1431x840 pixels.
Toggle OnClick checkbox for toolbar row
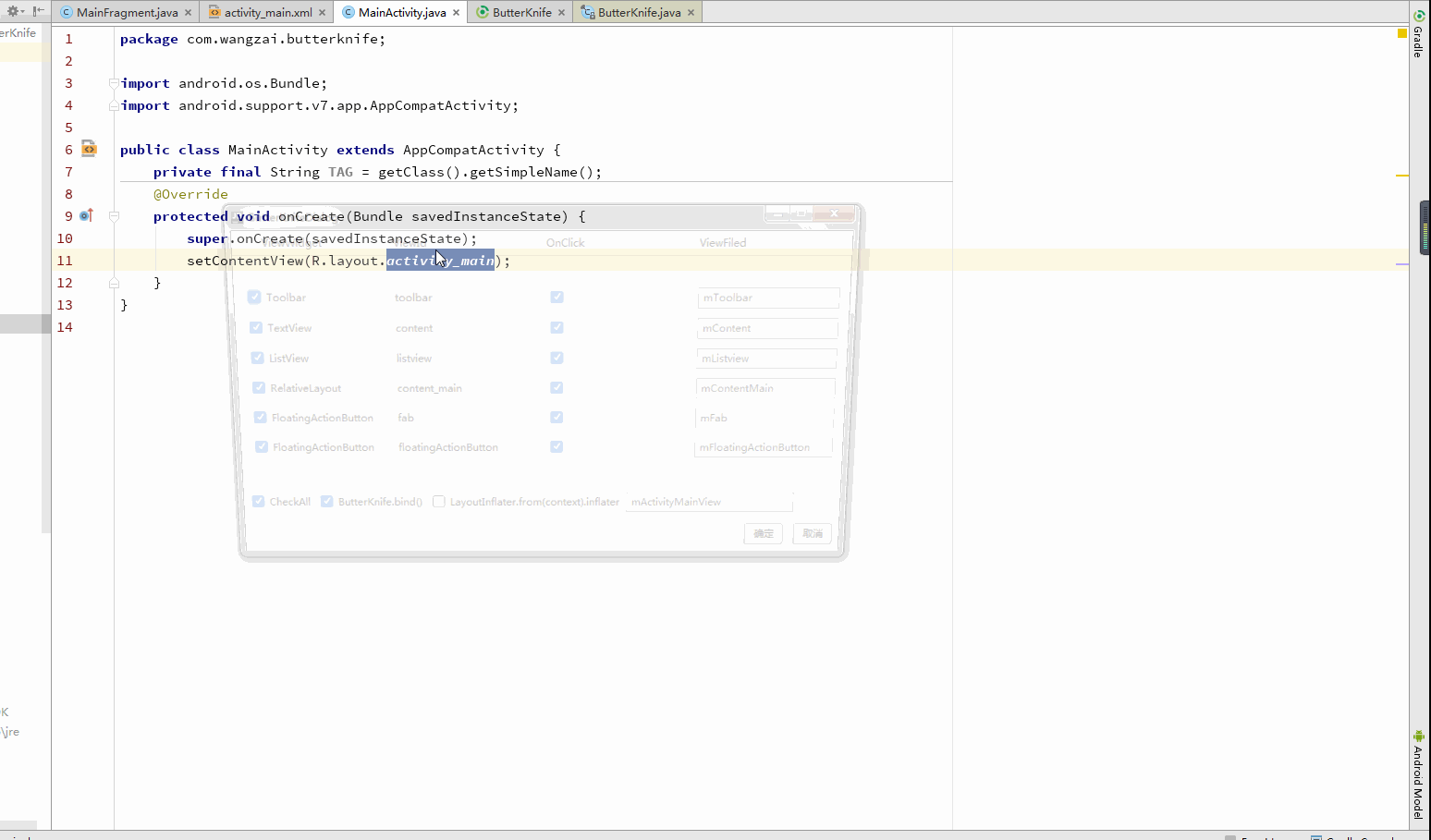556,297
